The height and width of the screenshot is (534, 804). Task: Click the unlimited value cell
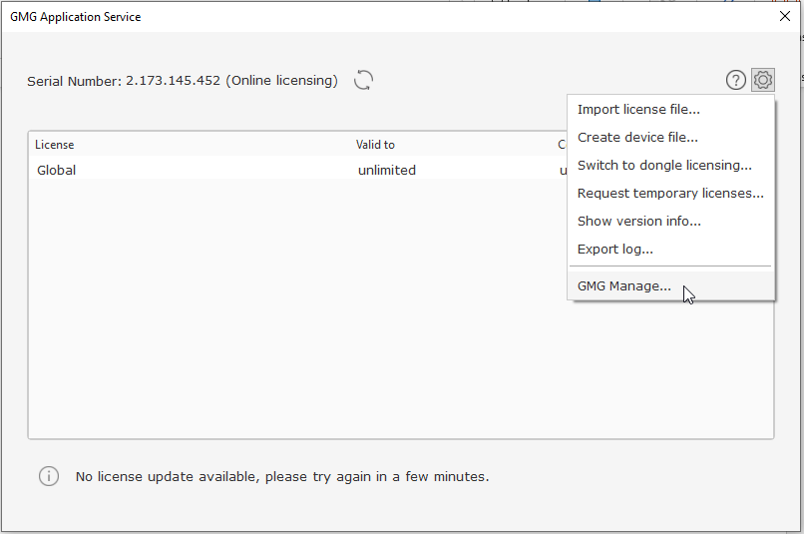point(386,170)
